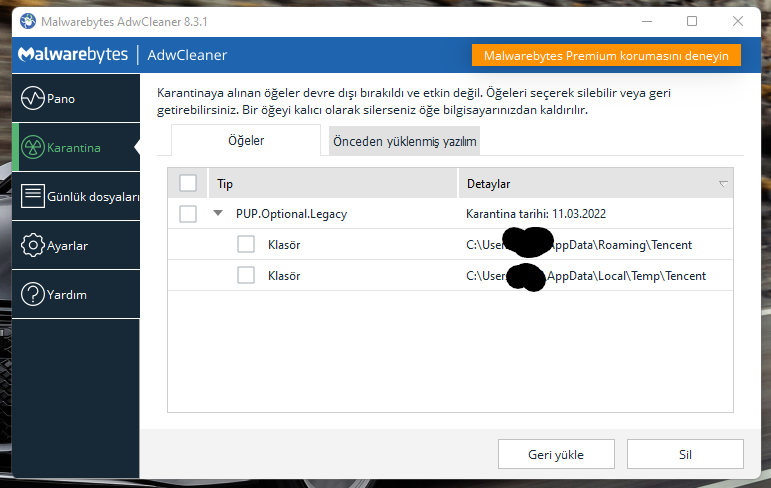Click the Ayarlar gear icon
771x488 pixels.
[x=33, y=245]
